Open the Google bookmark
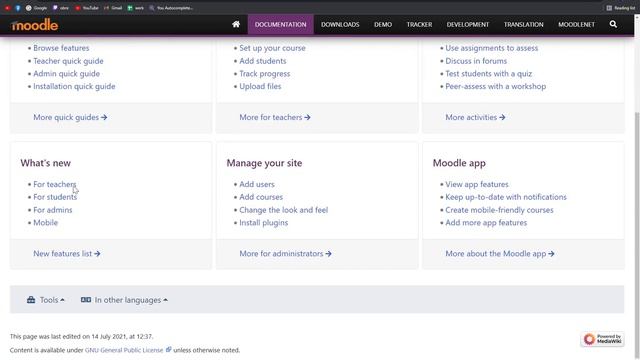Screen dimensions: 640x360 36,8
